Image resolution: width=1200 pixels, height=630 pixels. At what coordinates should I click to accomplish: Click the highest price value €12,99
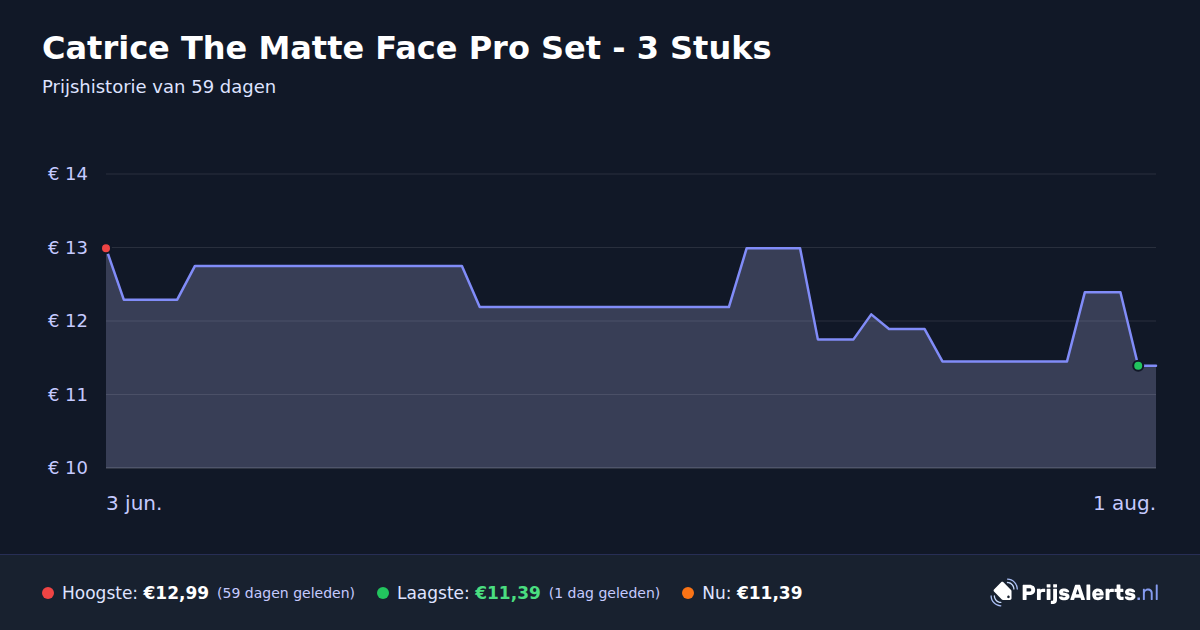176,593
